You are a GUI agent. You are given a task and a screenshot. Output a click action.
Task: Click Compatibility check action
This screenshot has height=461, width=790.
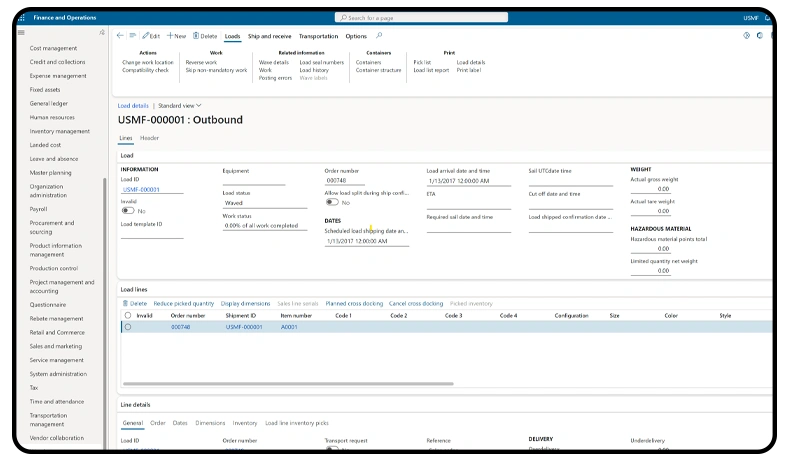(x=146, y=70)
